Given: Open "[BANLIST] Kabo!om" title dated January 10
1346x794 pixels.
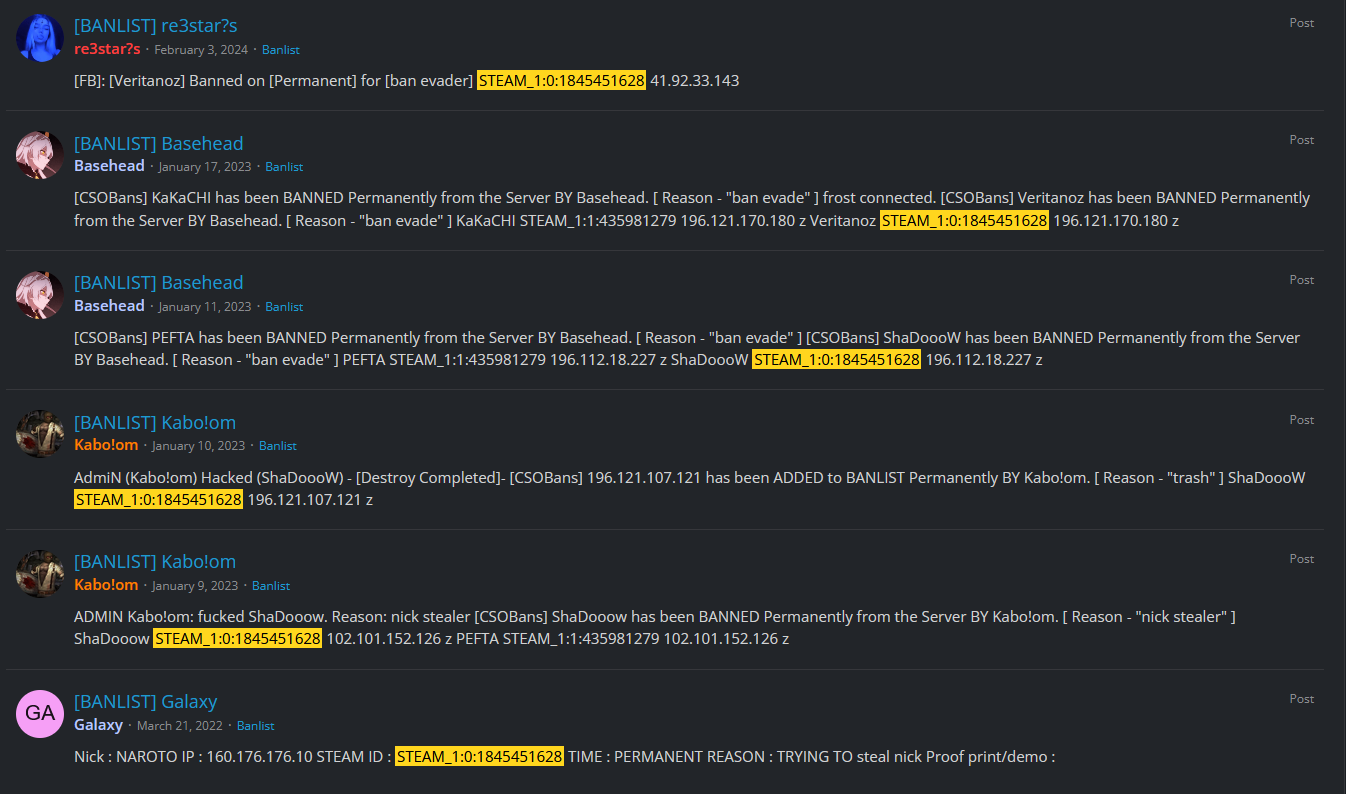Looking at the screenshot, I should tap(155, 422).
